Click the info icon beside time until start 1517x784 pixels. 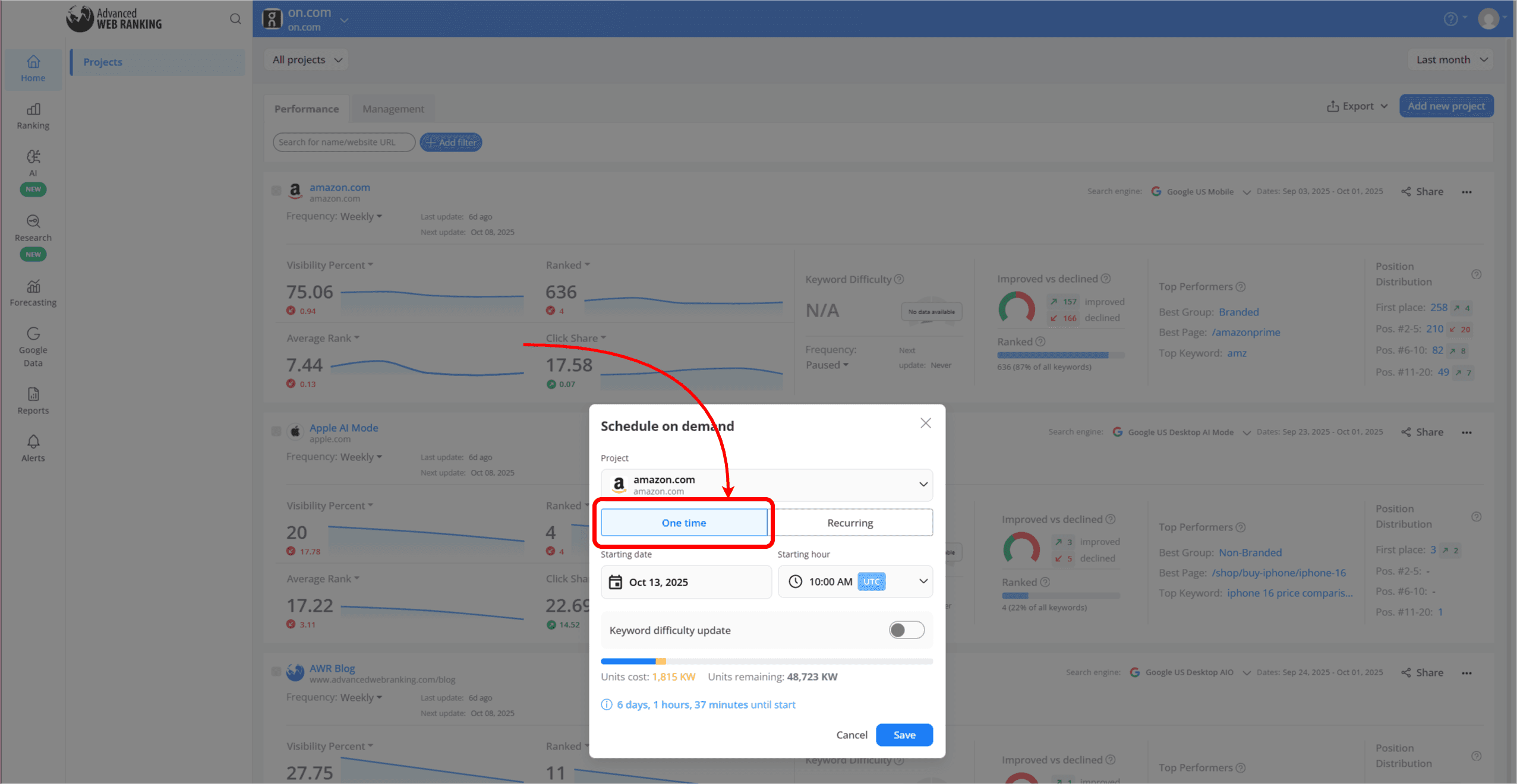pyautogui.click(x=607, y=704)
